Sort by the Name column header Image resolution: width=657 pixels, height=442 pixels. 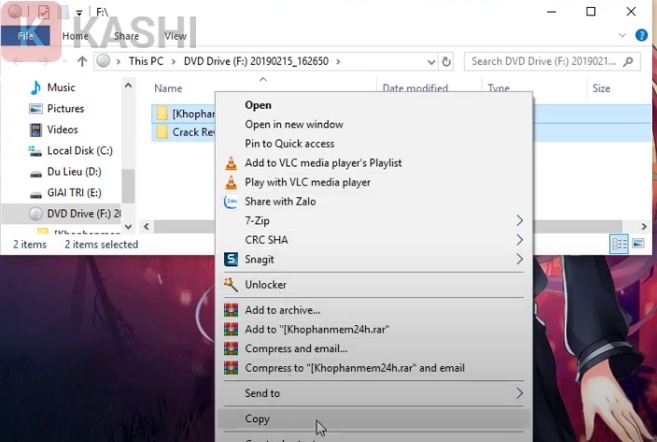coord(168,88)
